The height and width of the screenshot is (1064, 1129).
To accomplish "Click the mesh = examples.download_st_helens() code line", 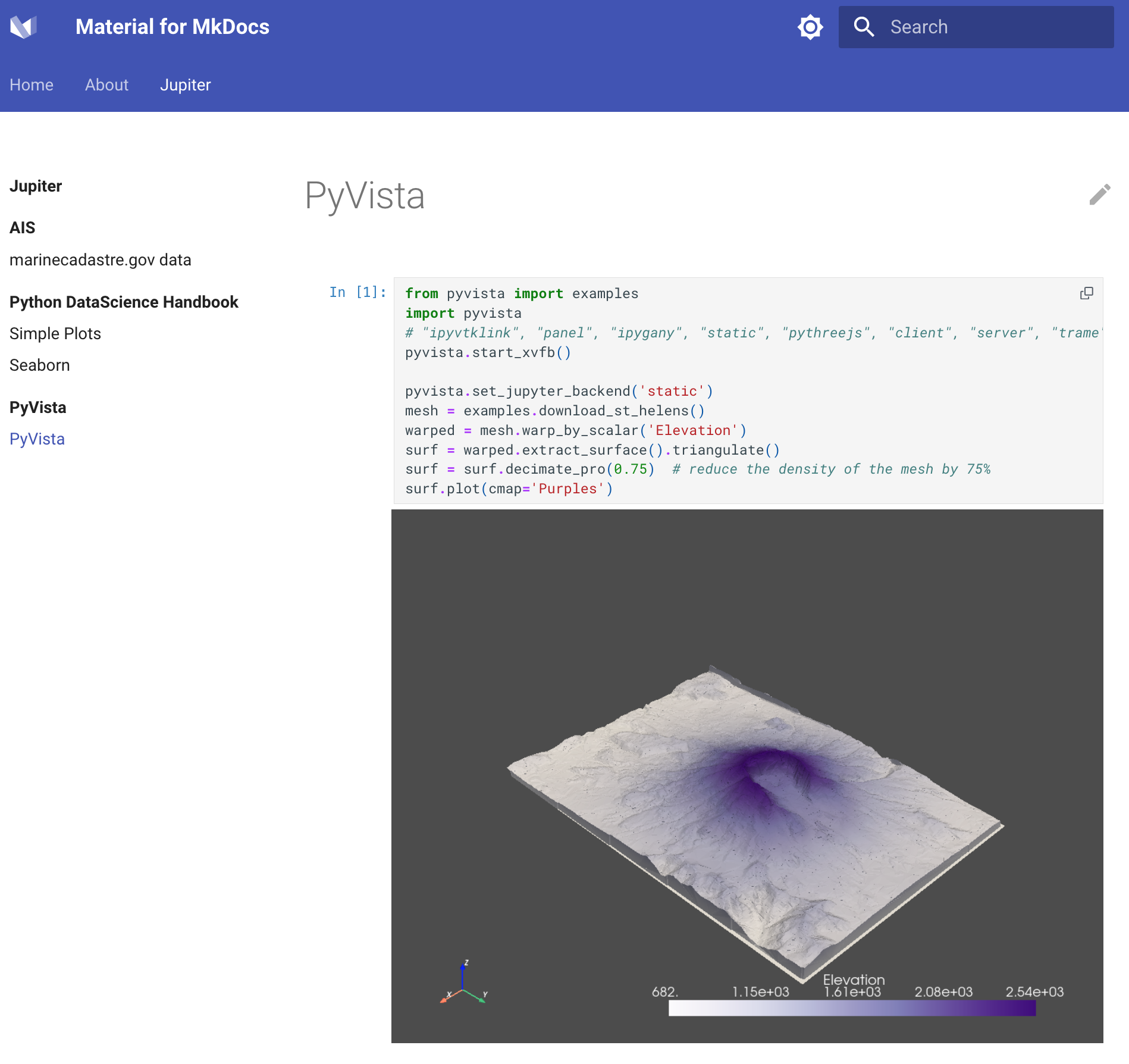I will (x=555, y=411).
